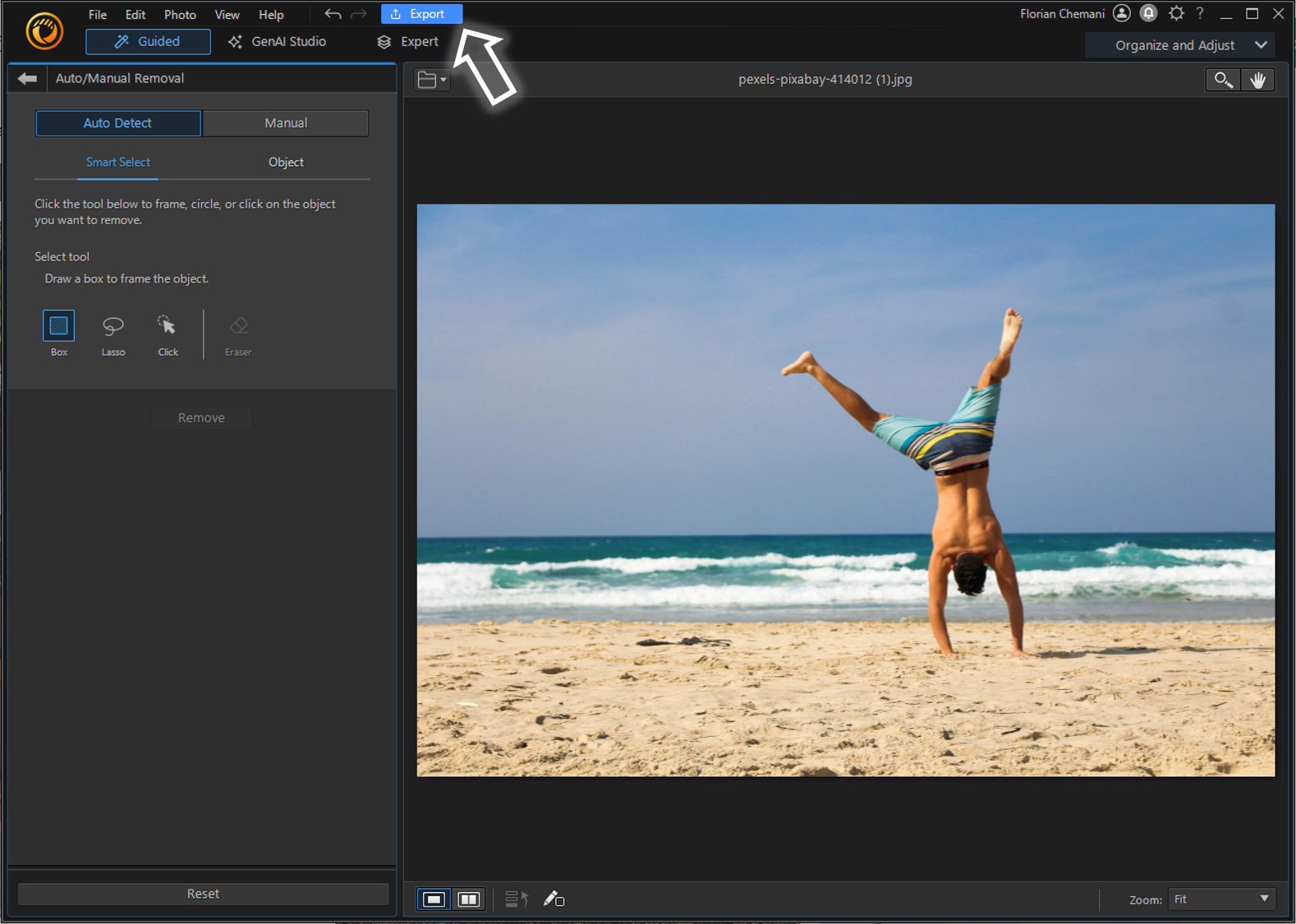Select the Lasso selection tool
The width and height of the screenshot is (1296, 924).
[x=113, y=326]
